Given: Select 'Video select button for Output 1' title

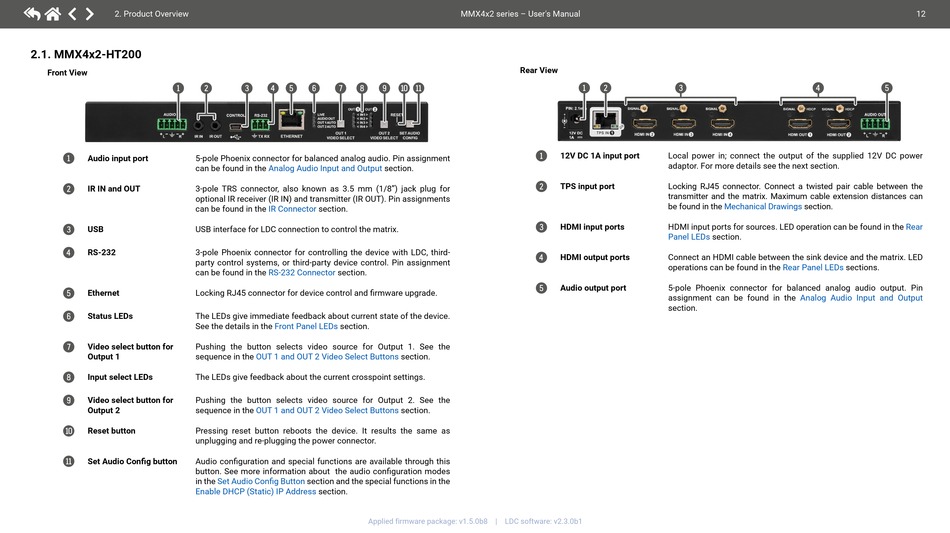Looking at the screenshot, I should 130,351.
